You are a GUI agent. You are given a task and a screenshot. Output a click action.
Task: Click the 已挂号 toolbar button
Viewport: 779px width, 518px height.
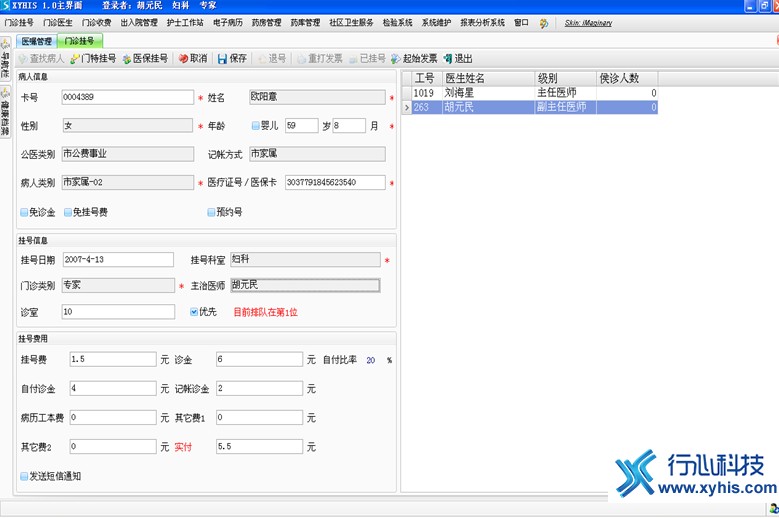(x=367, y=59)
